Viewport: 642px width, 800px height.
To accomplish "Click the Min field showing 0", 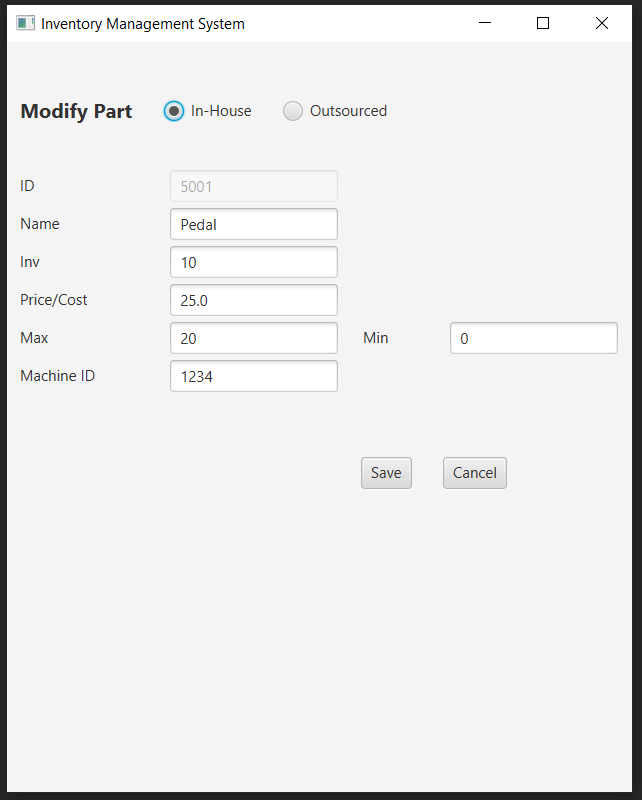I will (x=533, y=338).
